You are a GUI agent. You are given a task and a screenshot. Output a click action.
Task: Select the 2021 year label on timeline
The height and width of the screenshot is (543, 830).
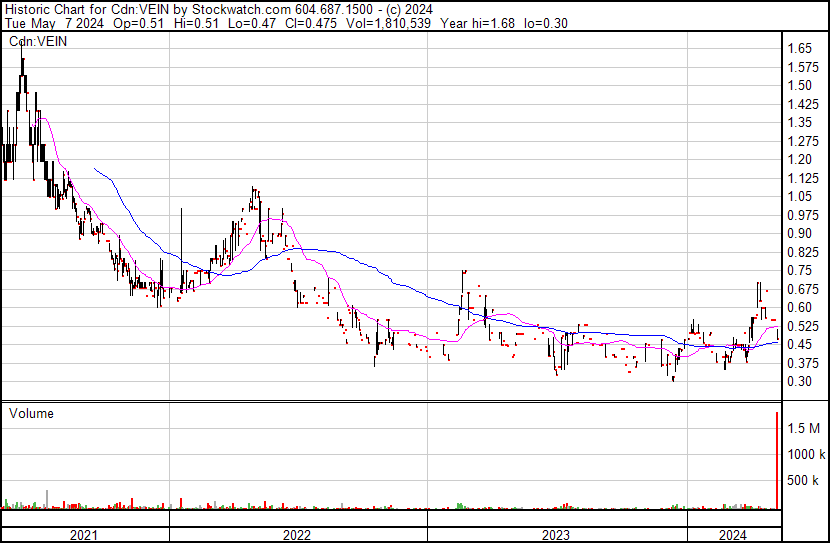[84, 535]
